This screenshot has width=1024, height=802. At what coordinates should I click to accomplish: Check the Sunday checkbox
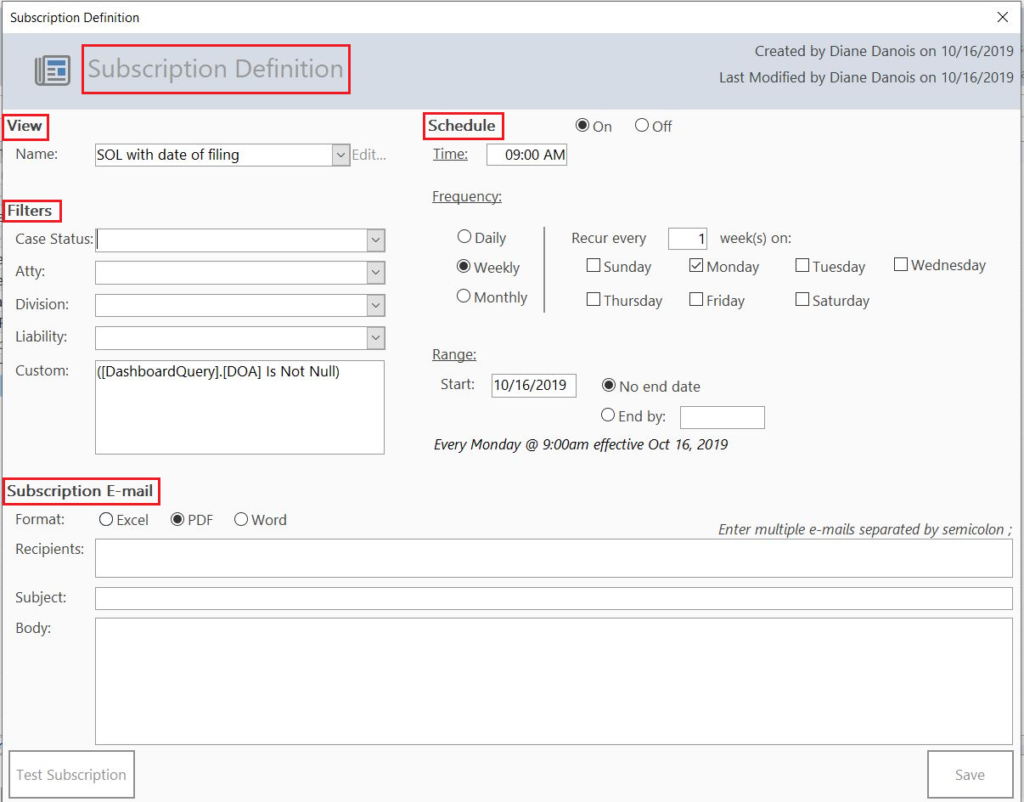[593, 265]
